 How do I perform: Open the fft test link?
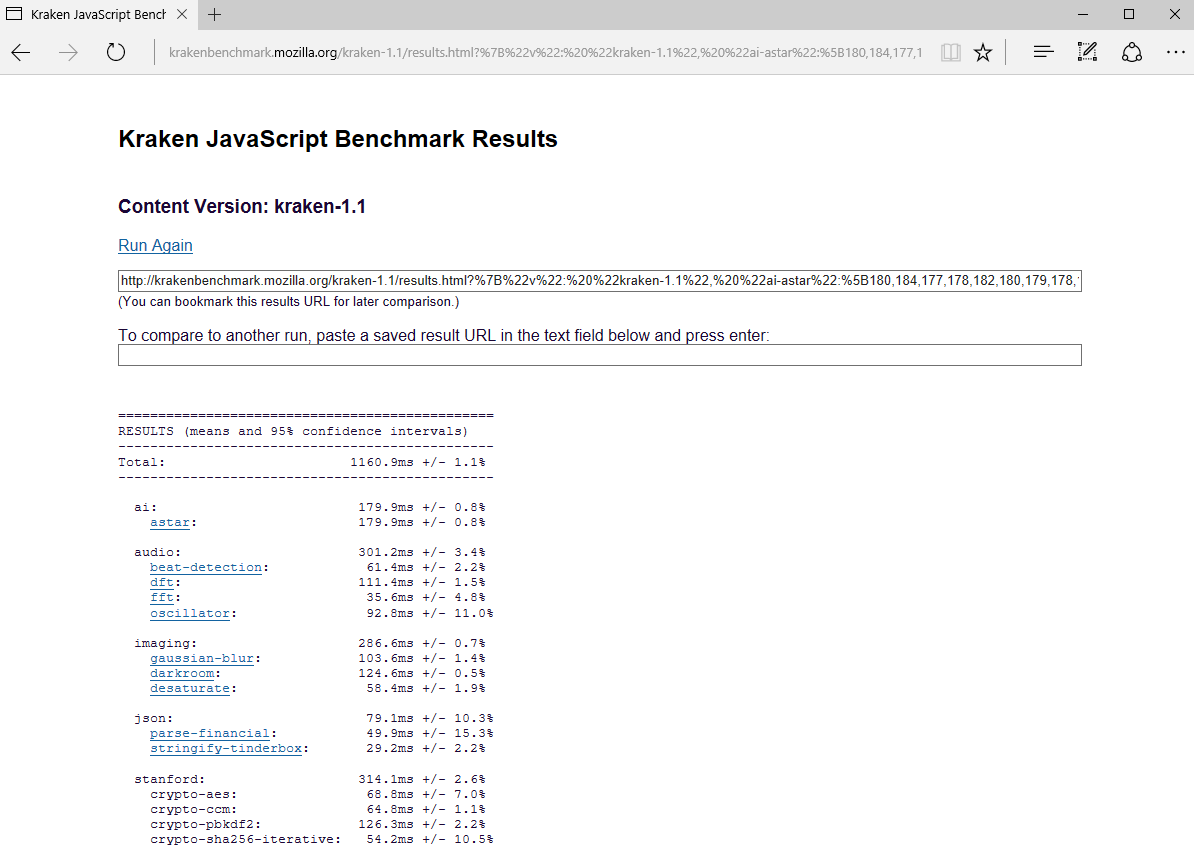(162, 598)
